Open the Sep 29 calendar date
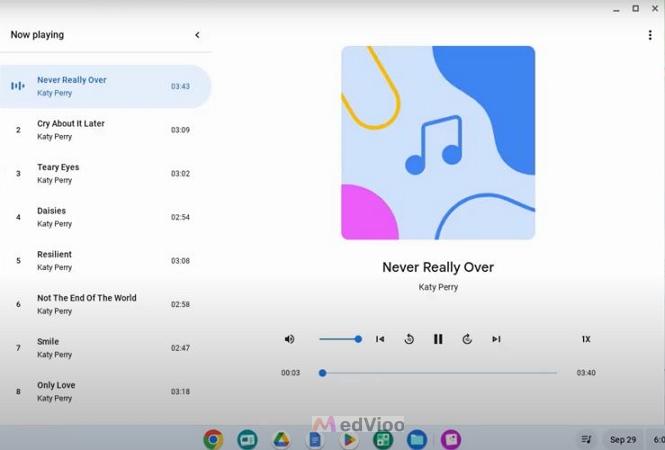 click(x=623, y=439)
